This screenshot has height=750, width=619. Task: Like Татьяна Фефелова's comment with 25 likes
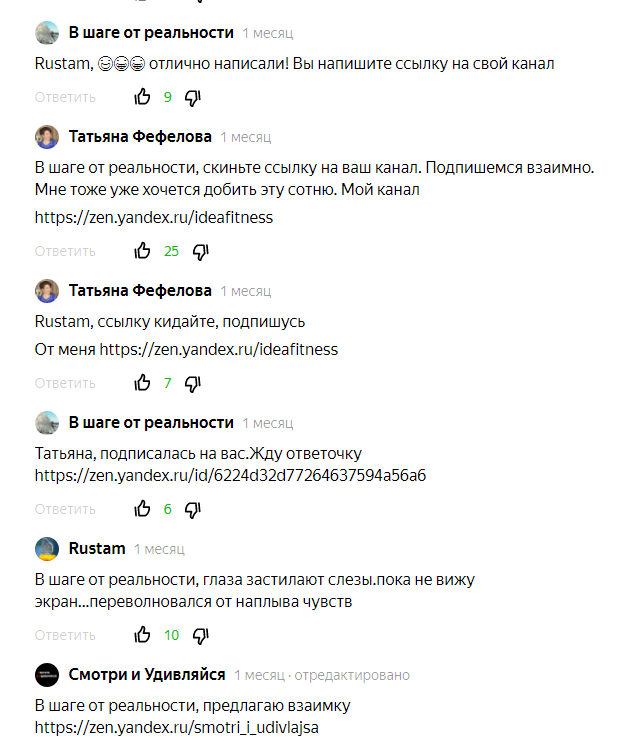click(142, 251)
